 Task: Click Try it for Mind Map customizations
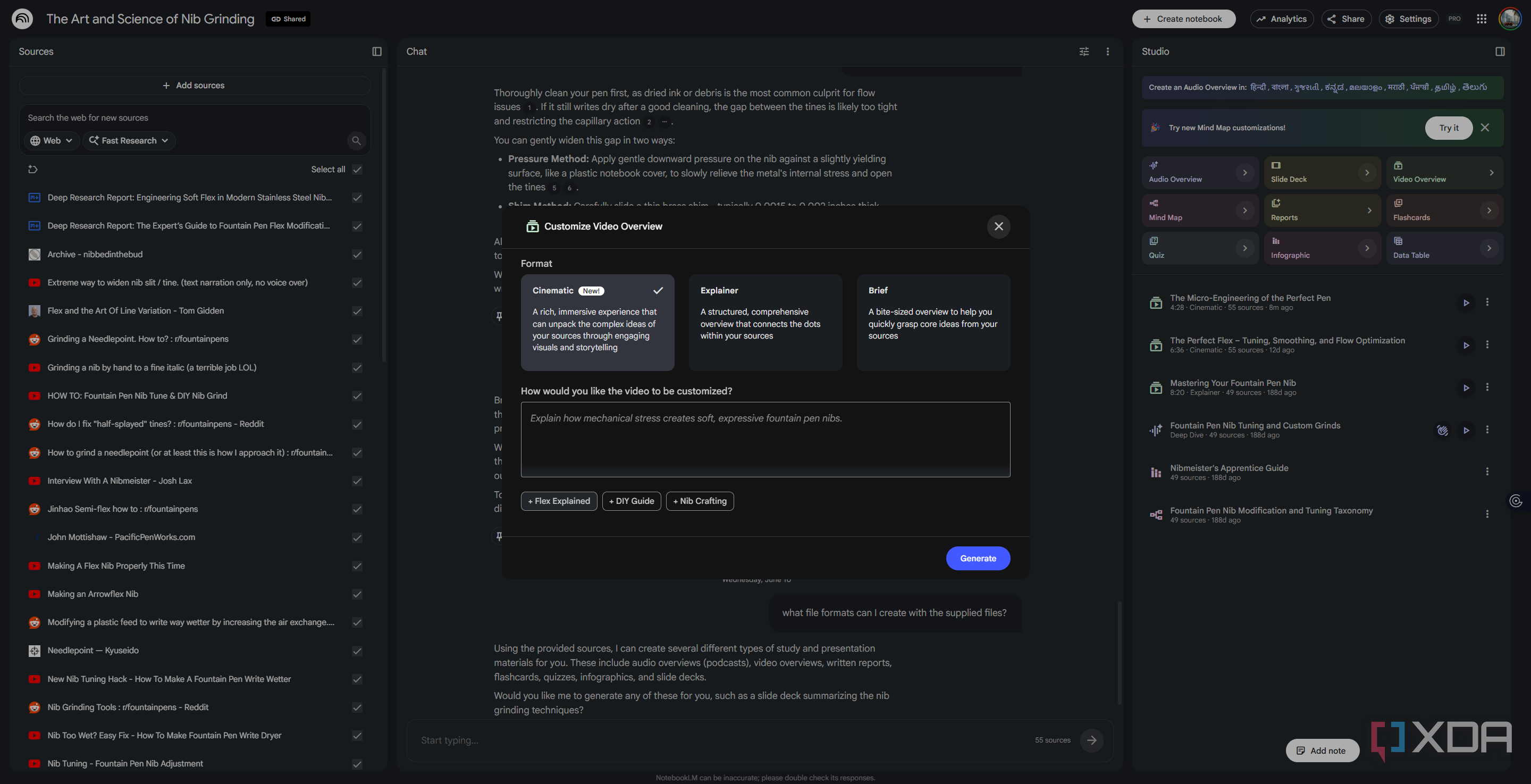(x=1449, y=128)
